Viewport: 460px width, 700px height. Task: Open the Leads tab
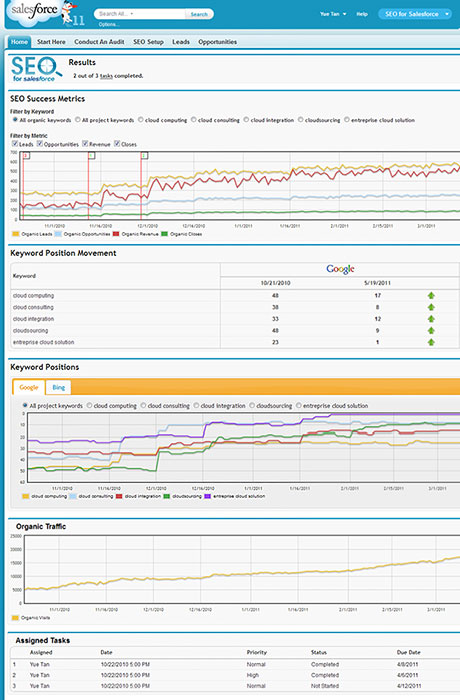click(181, 42)
